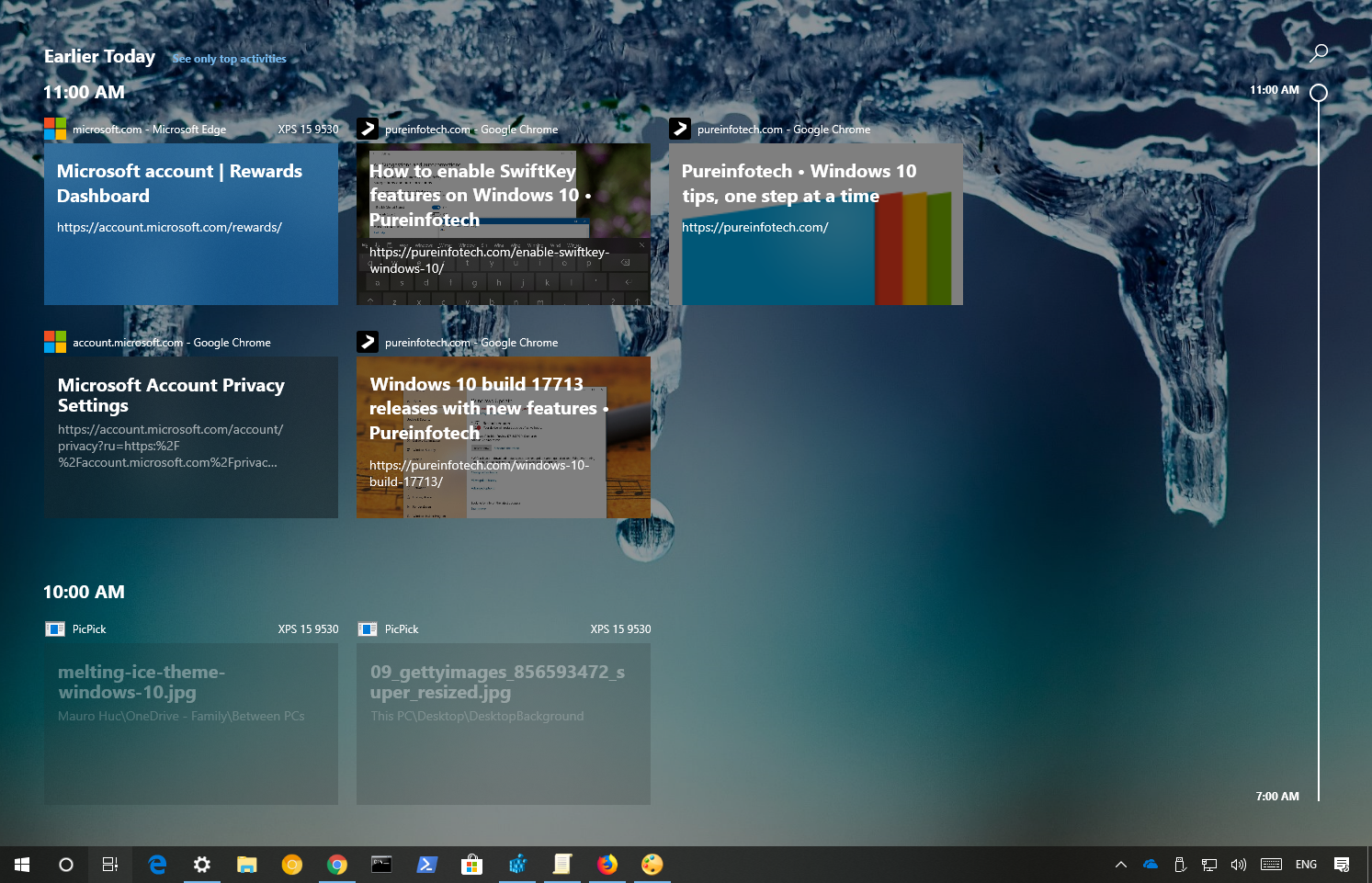1372x883 pixels.
Task: Open the volume speaker tray icon
Action: tap(1239, 865)
